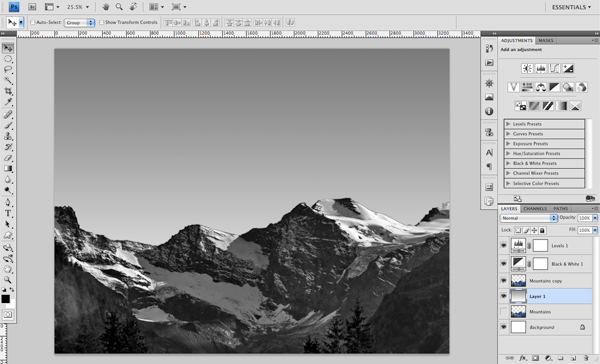This screenshot has width=600, height=364.
Task: Select the Eraser tool
Action: (x=8, y=158)
